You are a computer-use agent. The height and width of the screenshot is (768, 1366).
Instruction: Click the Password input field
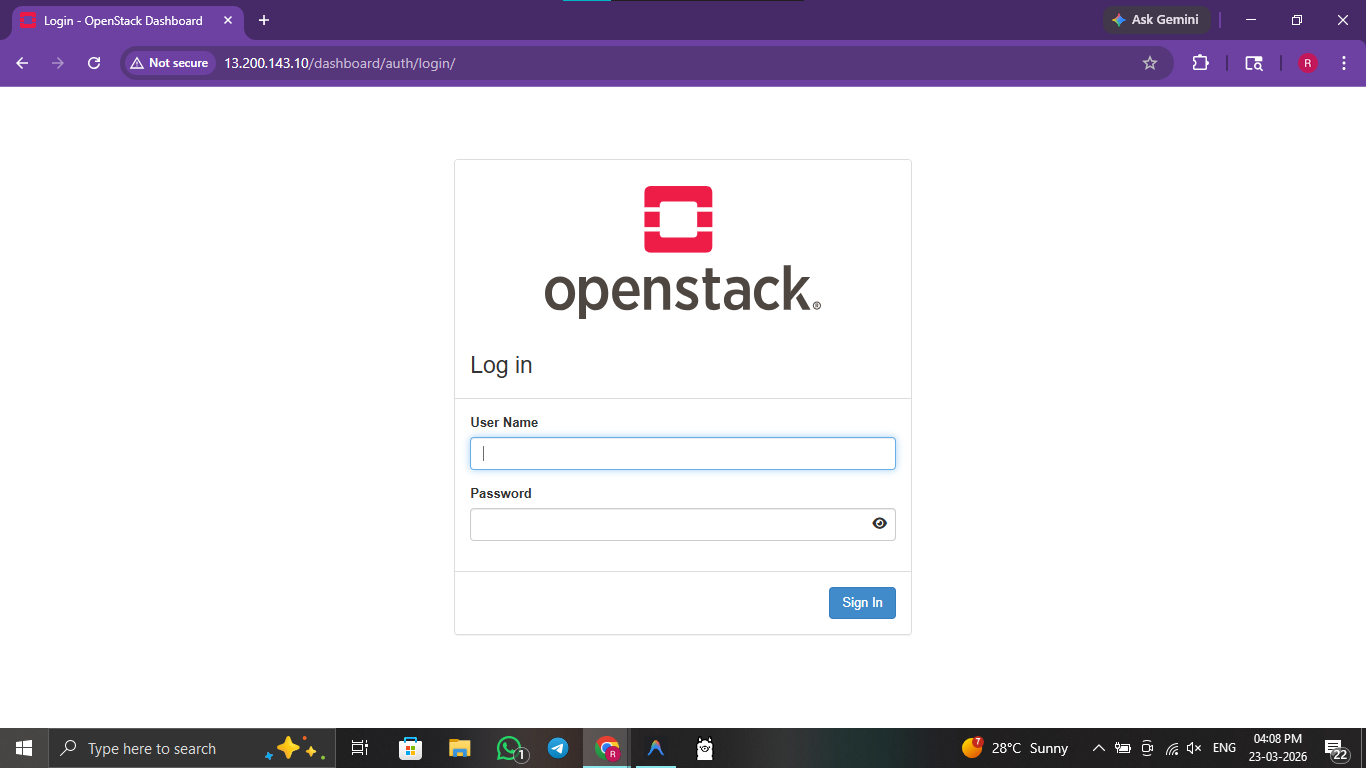click(683, 524)
